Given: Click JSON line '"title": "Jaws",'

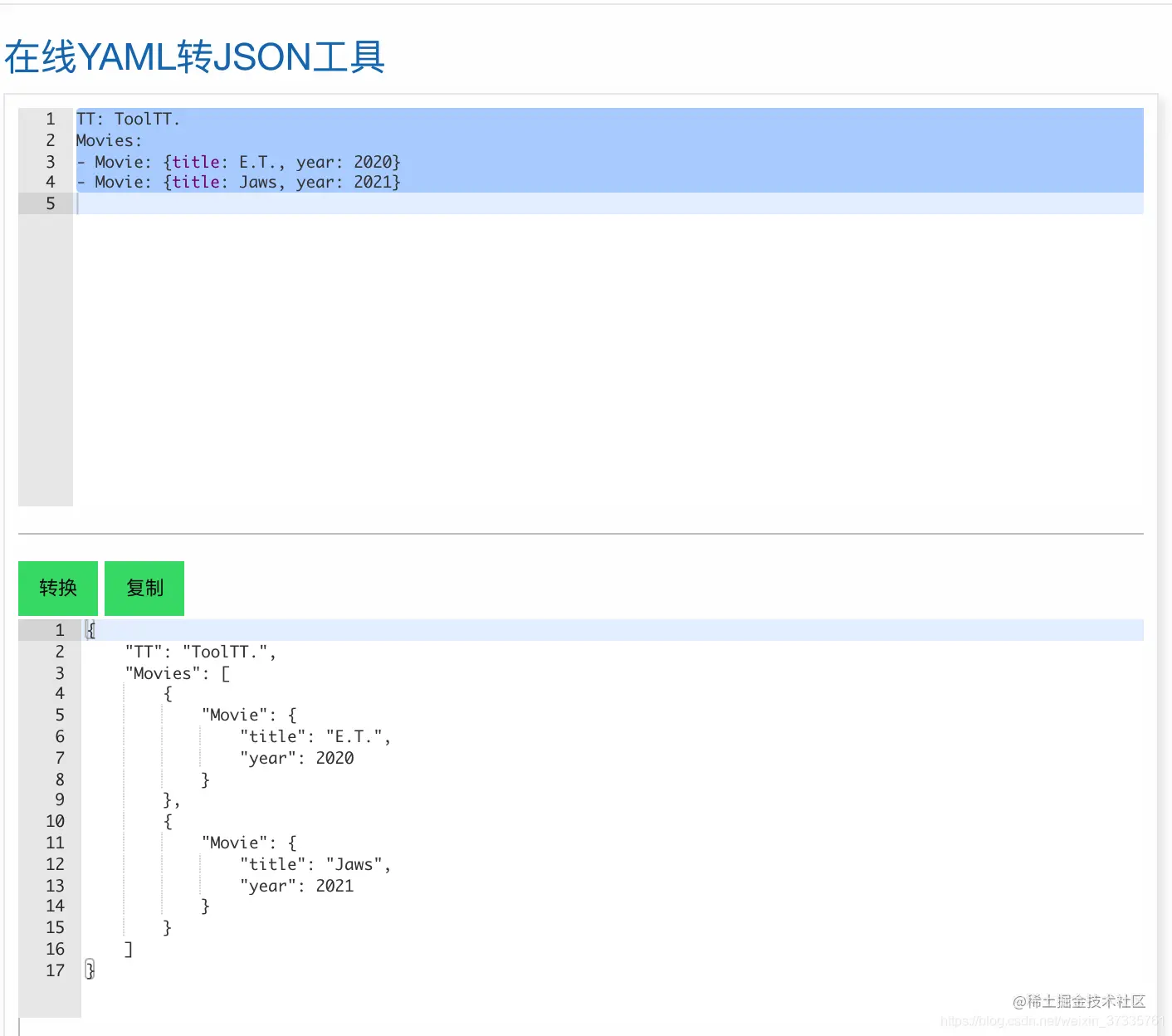Looking at the screenshot, I should [x=315, y=864].
